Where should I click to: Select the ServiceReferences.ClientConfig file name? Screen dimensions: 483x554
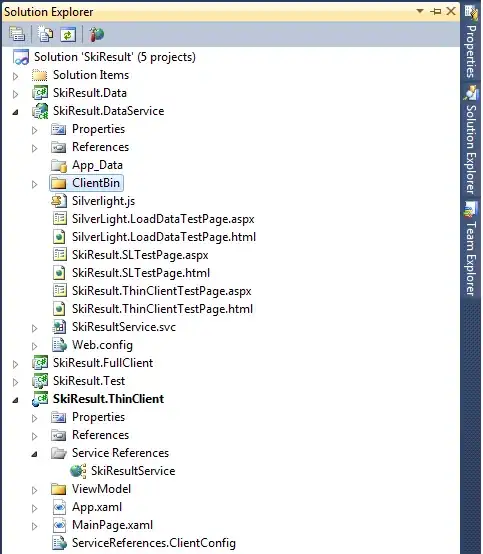(154, 543)
